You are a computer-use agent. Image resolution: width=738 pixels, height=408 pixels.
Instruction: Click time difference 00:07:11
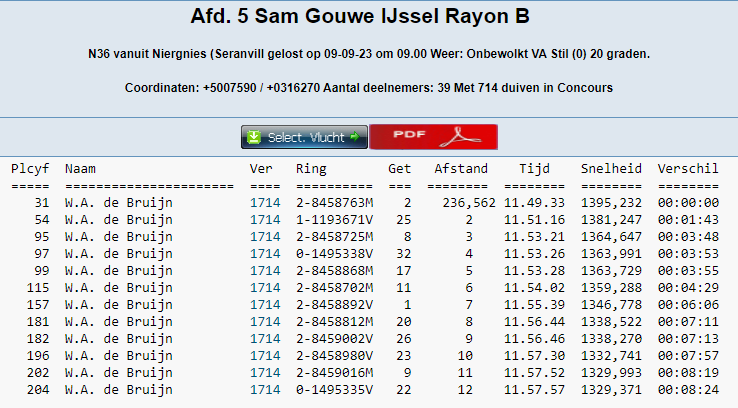pos(688,321)
